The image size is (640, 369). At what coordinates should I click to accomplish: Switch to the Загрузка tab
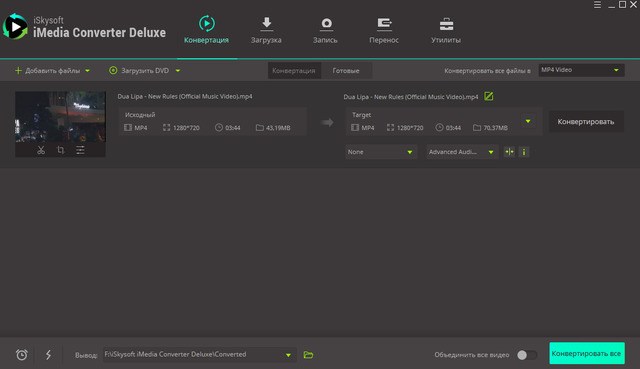266,29
